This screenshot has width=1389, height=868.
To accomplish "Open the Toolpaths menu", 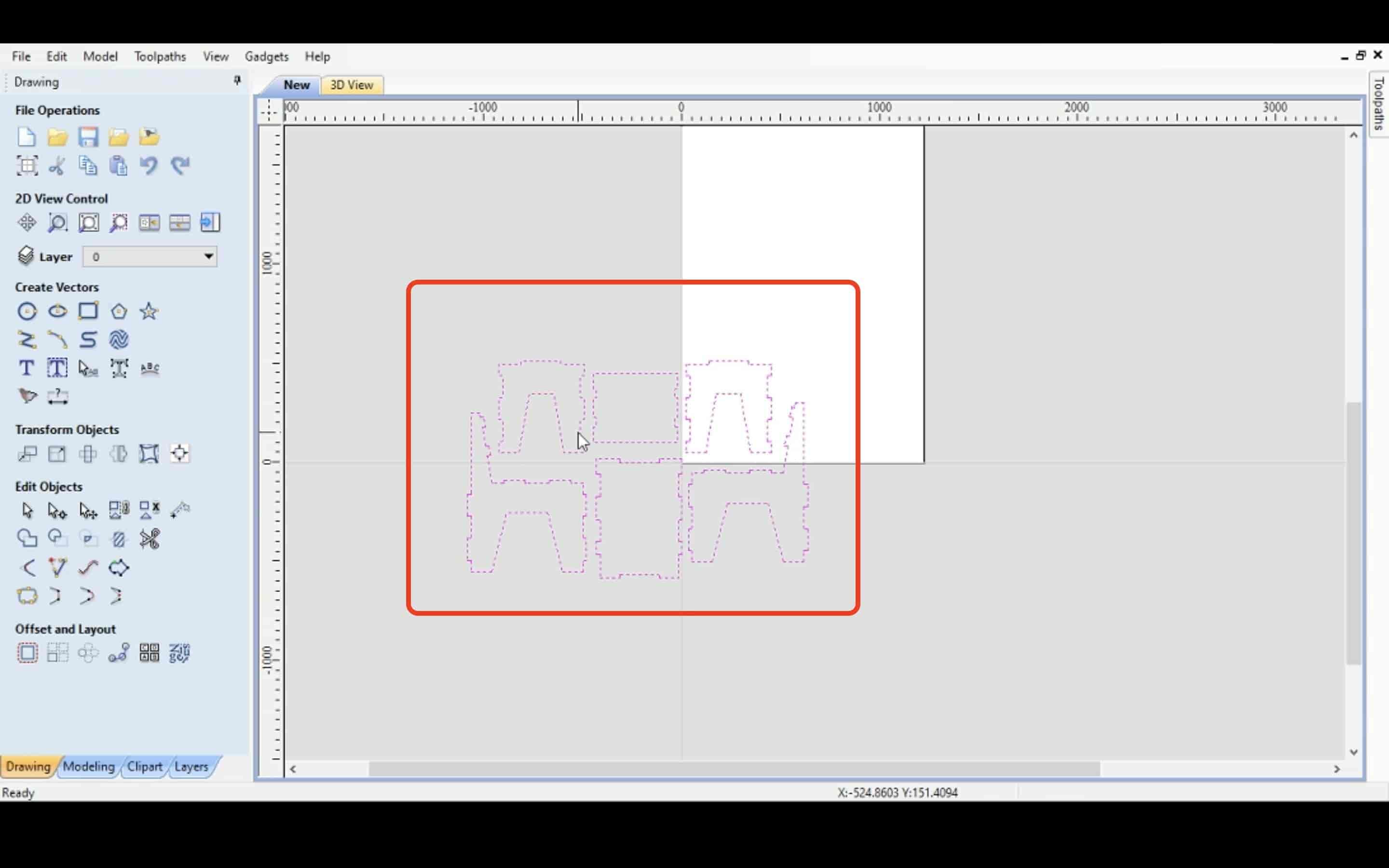I will pyautogui.click(x=160, y=56).
